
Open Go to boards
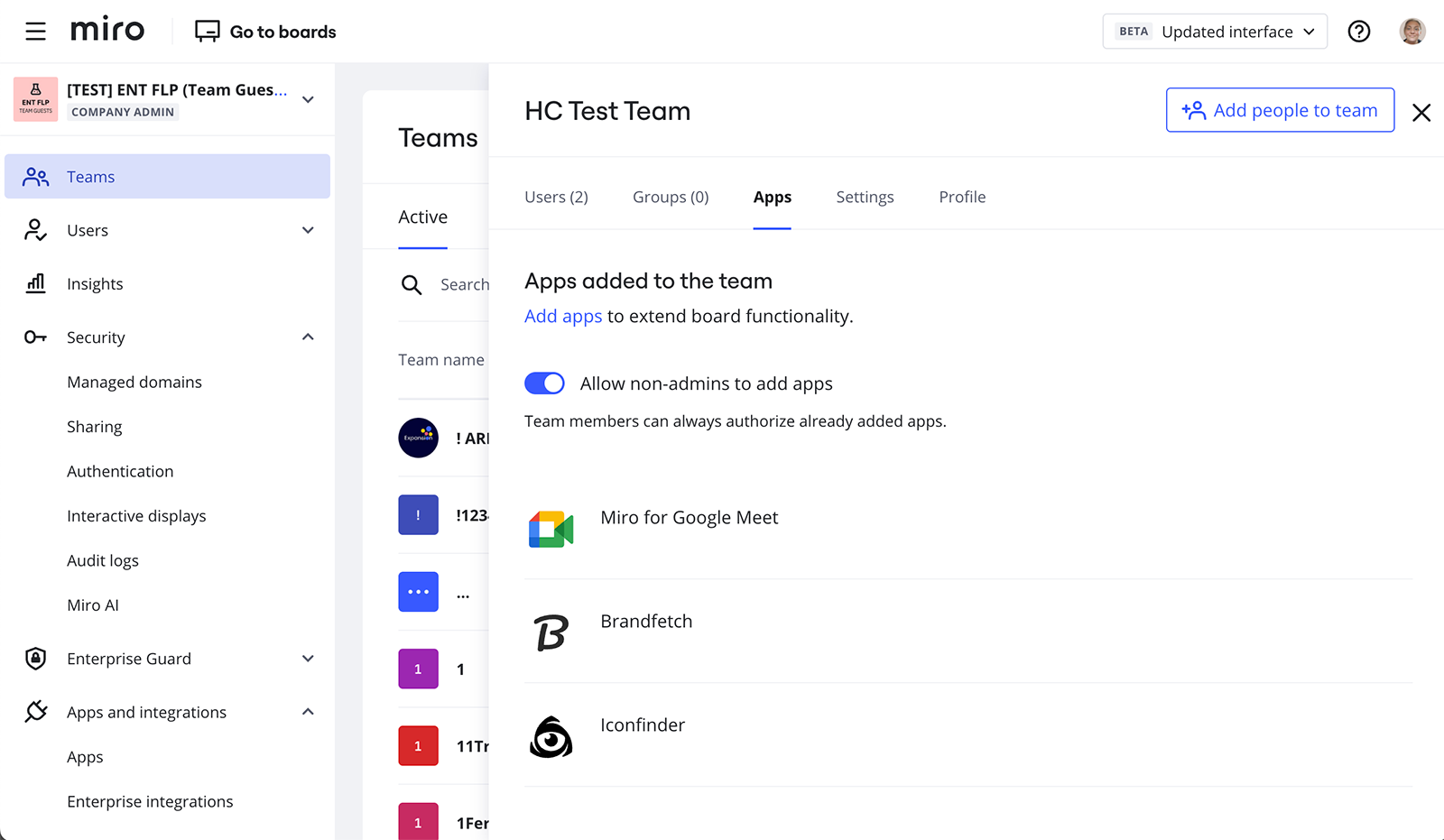(x=264, y=32)
